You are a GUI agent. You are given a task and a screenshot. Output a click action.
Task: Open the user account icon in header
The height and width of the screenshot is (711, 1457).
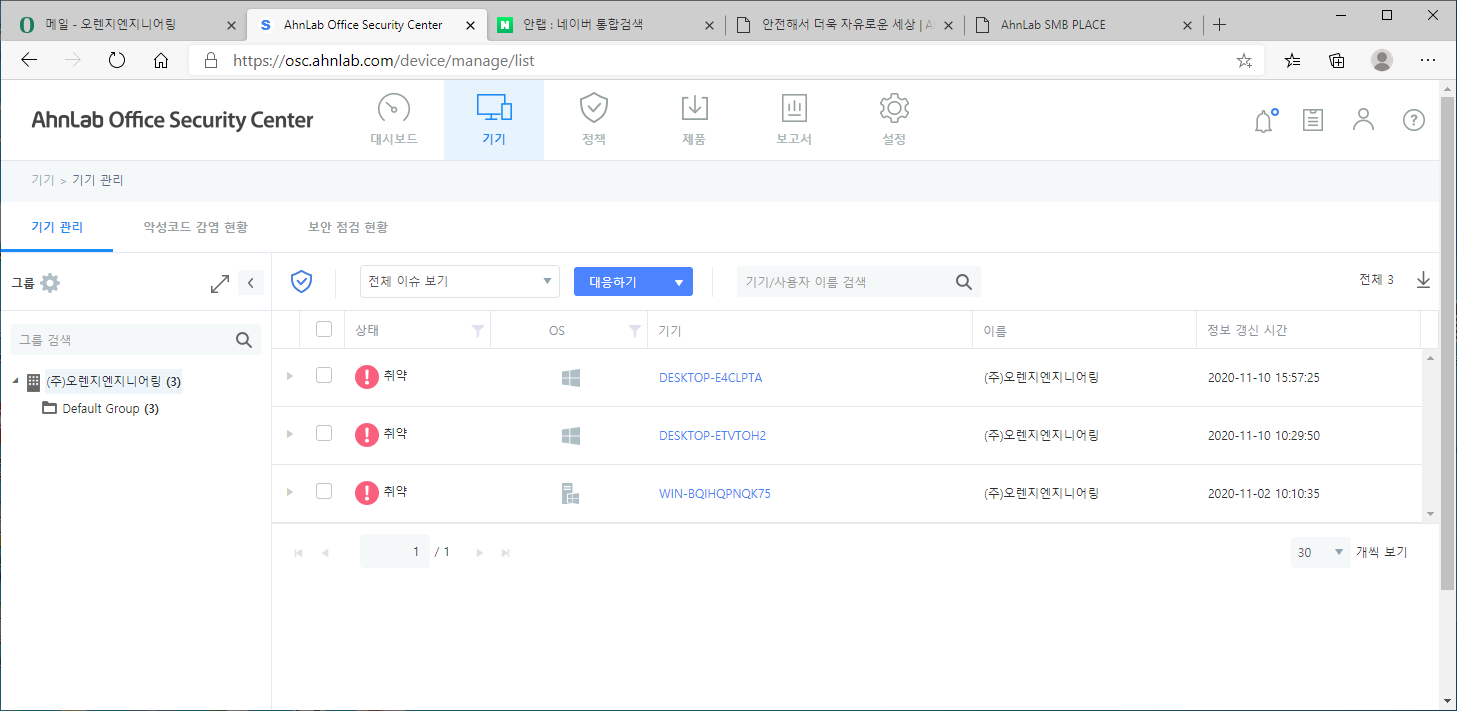point(1363,120)
